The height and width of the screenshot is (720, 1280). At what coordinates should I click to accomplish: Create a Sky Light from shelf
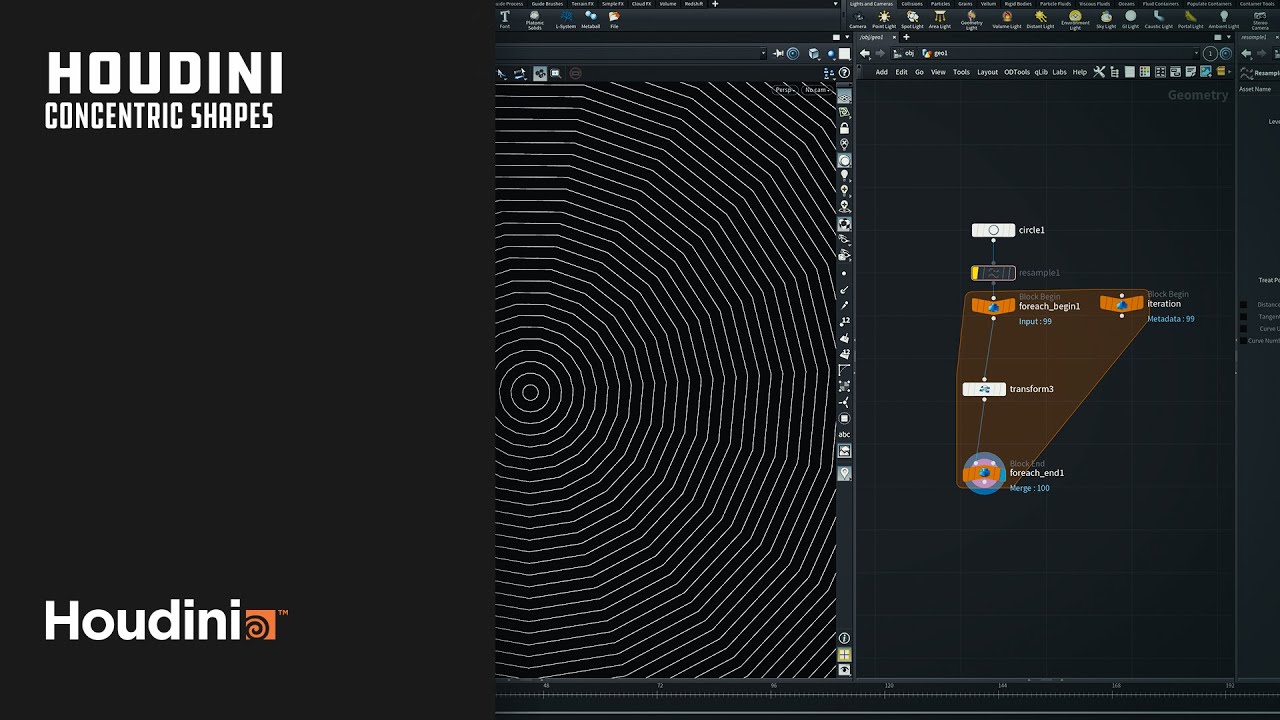[1106, 19]
